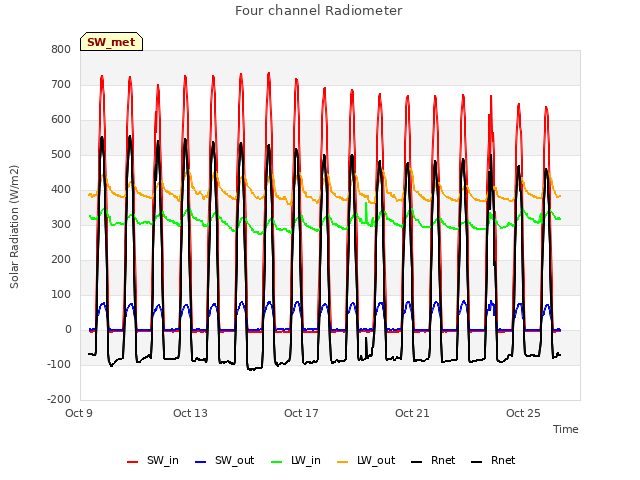
Task: Toggle the LW_out legend entry
Action: (x=366, y=460)
